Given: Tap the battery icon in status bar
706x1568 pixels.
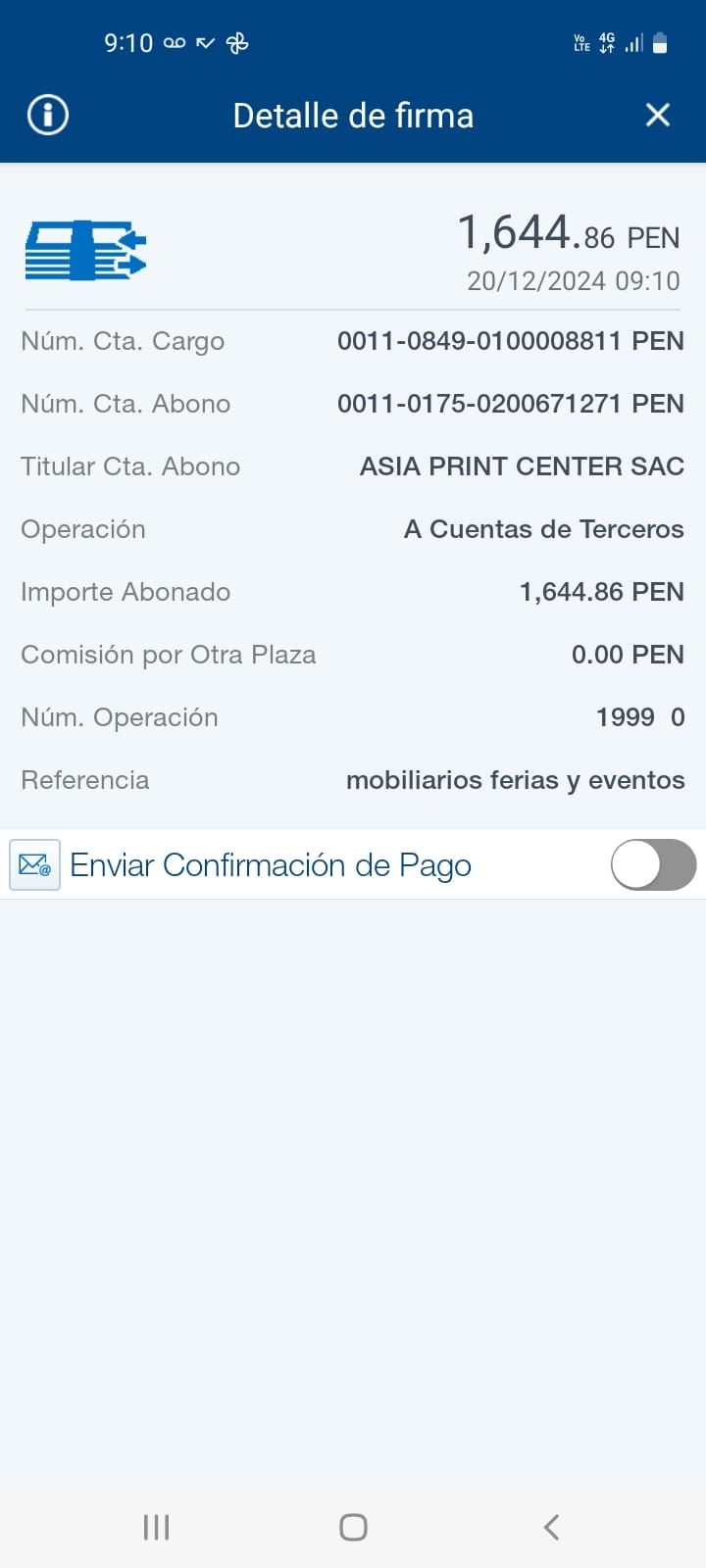Looking at the screenshot, I should coord(660,43).
